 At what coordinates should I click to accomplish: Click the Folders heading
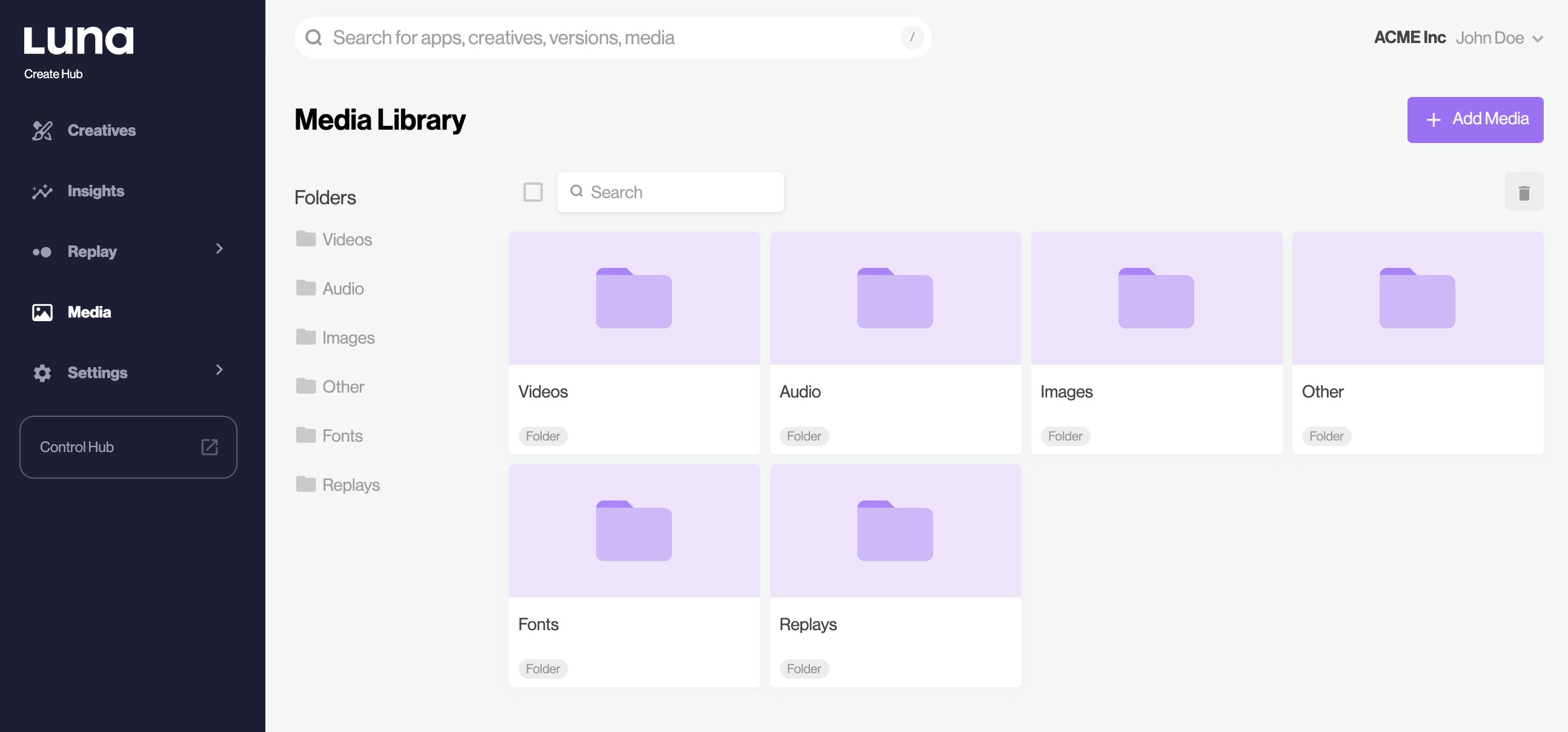click(x=325, y=198)
